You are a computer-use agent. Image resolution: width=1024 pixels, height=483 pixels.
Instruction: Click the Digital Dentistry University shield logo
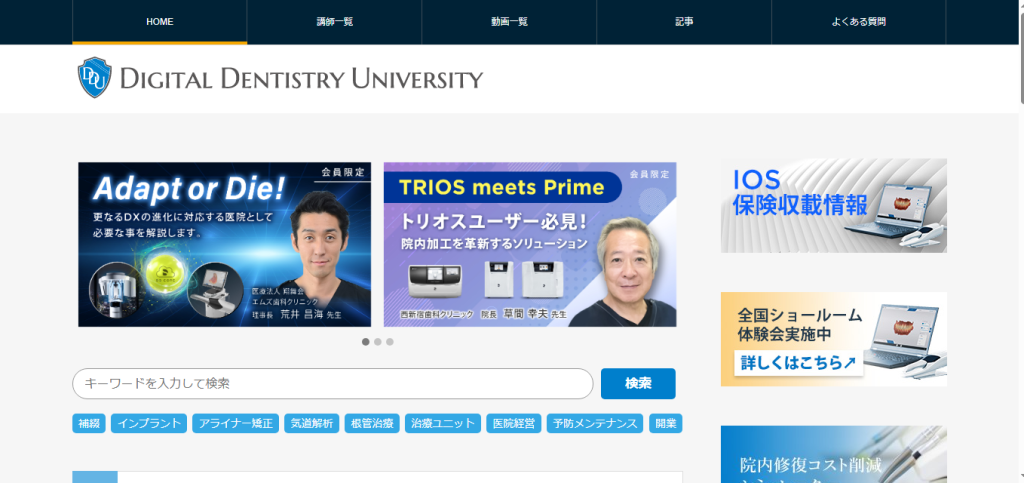click(x=93, y=78)
